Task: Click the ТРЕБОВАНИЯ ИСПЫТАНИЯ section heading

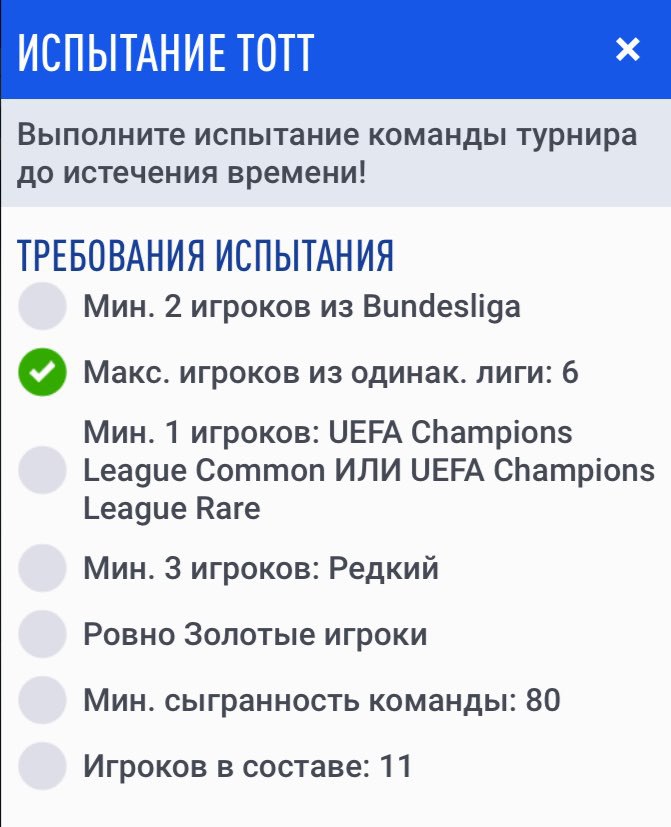Action: [x=206, y=256]
